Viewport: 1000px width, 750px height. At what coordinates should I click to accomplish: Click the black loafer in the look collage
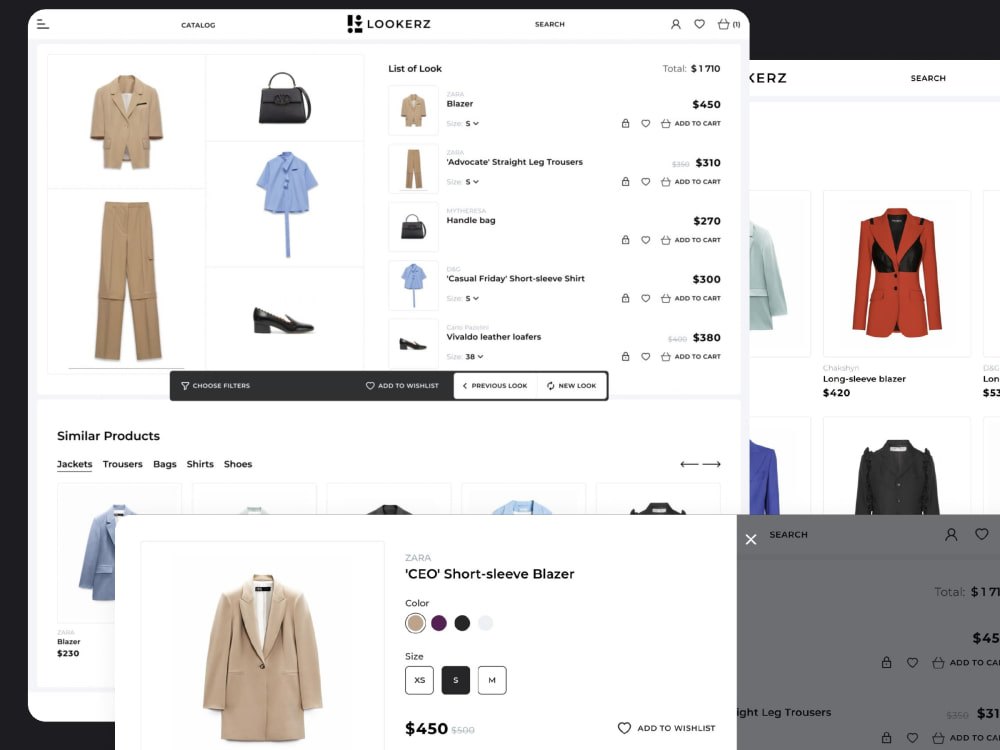pyautogui.click(x=284, y=320)
